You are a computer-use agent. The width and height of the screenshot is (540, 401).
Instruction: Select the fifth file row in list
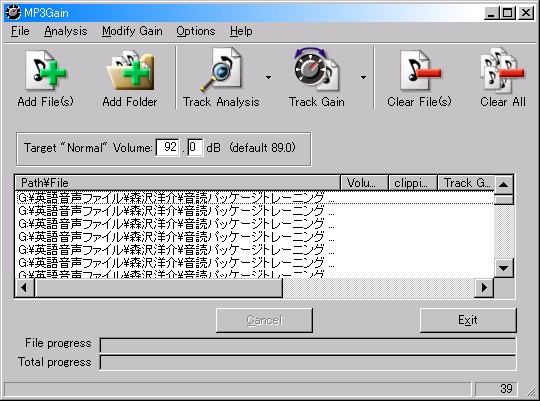click(255, 250)
